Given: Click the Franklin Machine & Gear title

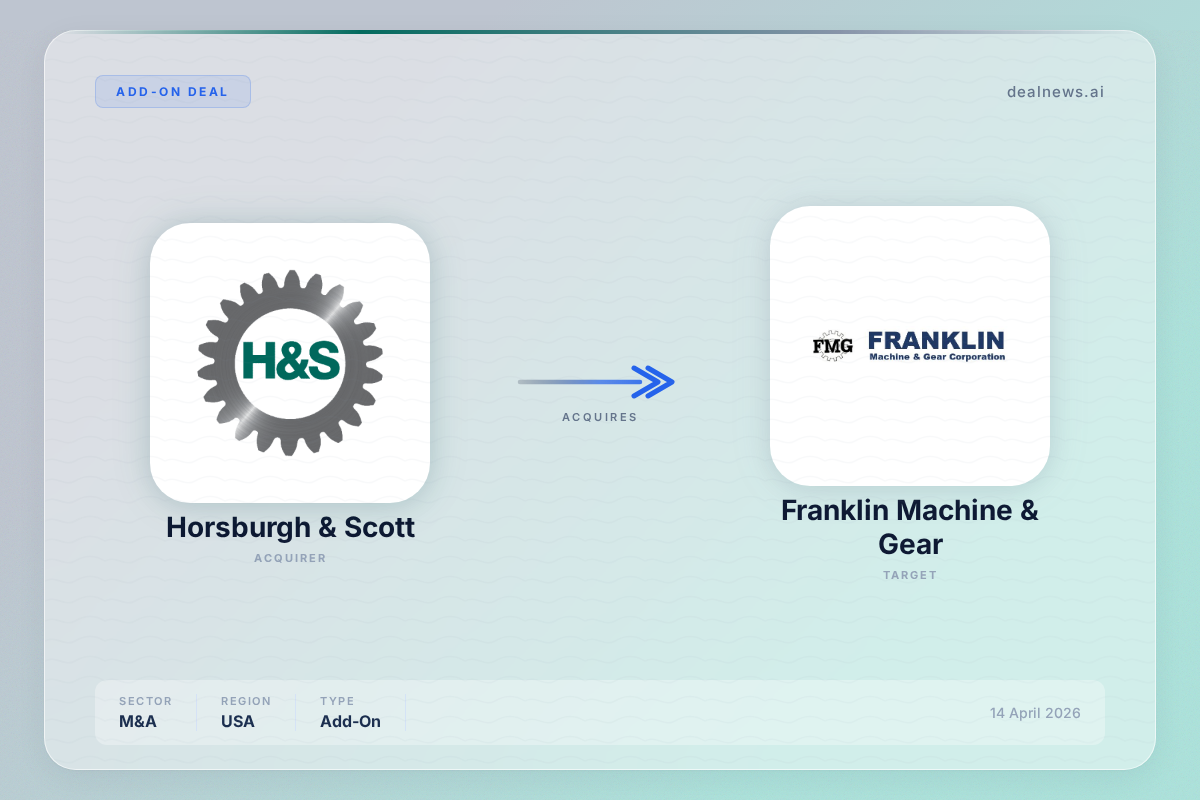Looking at the screenshot, I should coord(909,527).
